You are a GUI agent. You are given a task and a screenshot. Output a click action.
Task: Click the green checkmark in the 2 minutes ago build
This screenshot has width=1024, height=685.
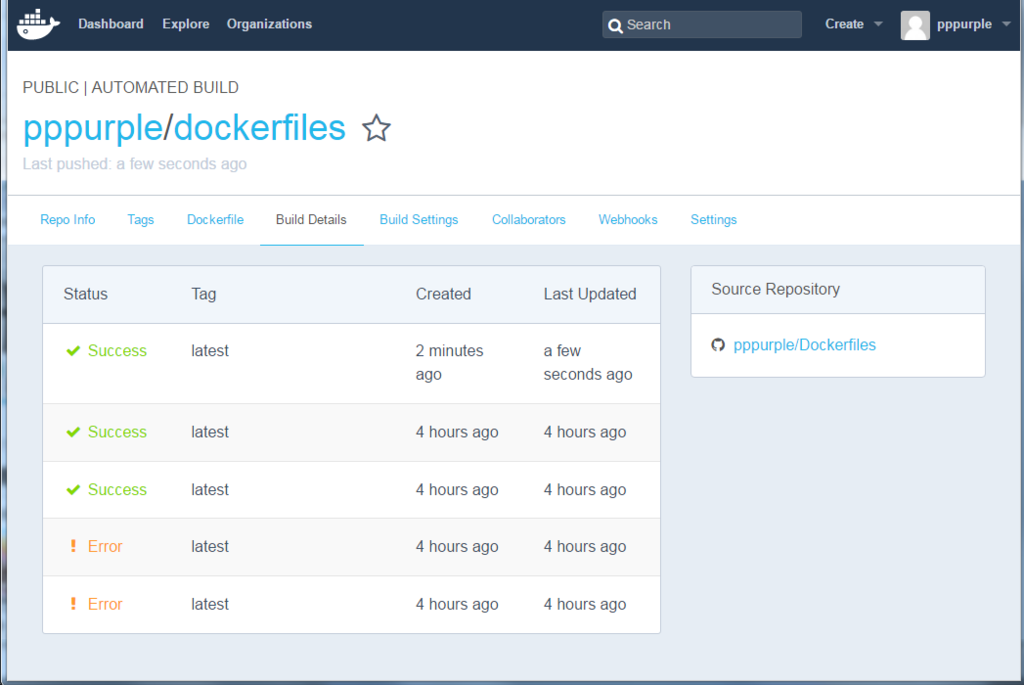pyautogui.click(x=73, y=351)
